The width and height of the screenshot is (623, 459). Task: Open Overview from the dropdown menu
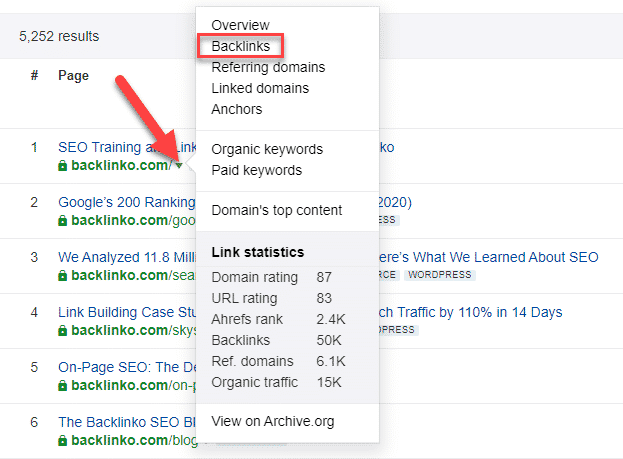pos(240,25)
